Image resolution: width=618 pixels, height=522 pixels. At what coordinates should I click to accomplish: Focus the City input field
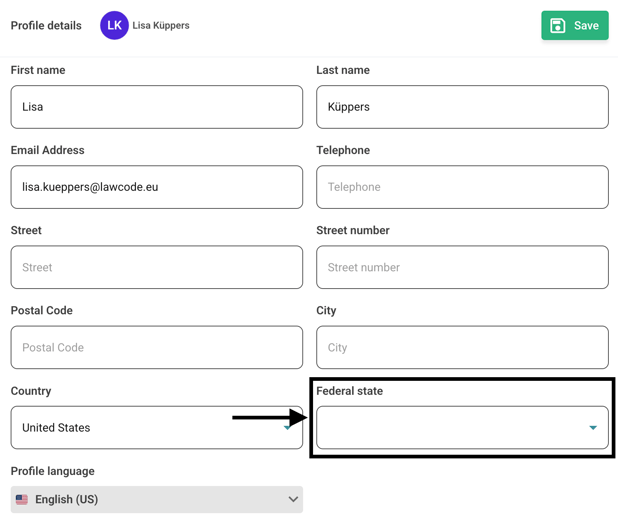(462, 348)
